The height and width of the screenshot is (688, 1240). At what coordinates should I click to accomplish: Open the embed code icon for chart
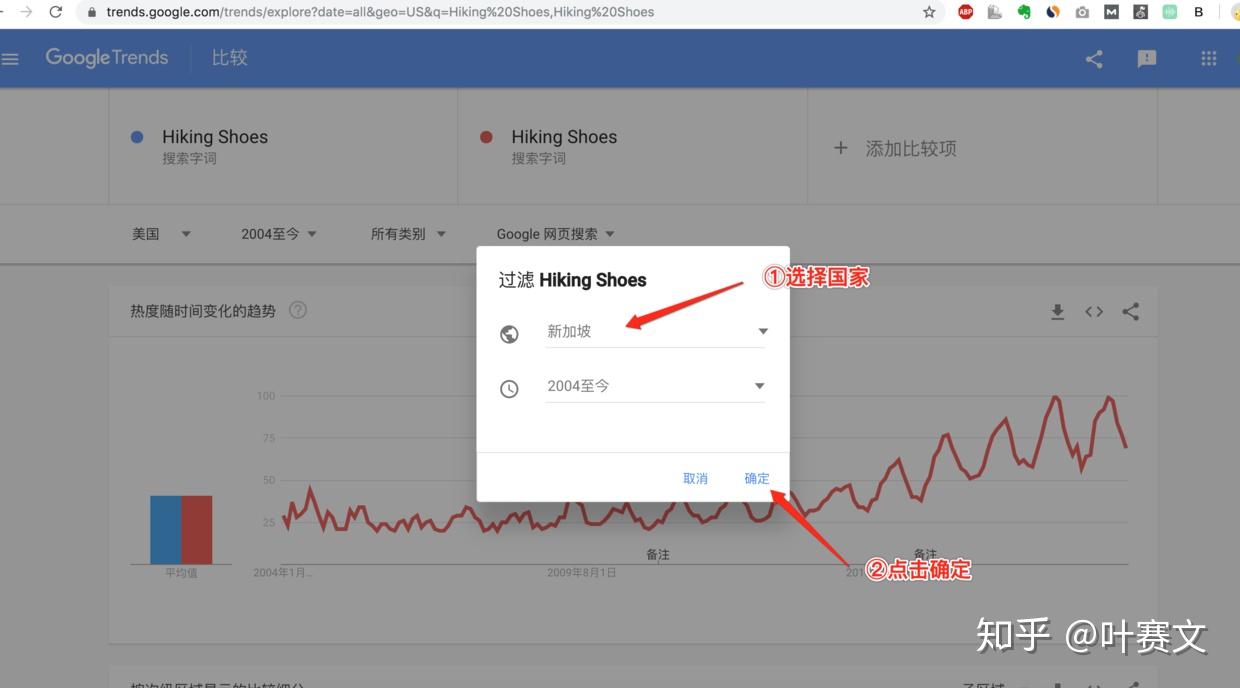(1094, 312)
